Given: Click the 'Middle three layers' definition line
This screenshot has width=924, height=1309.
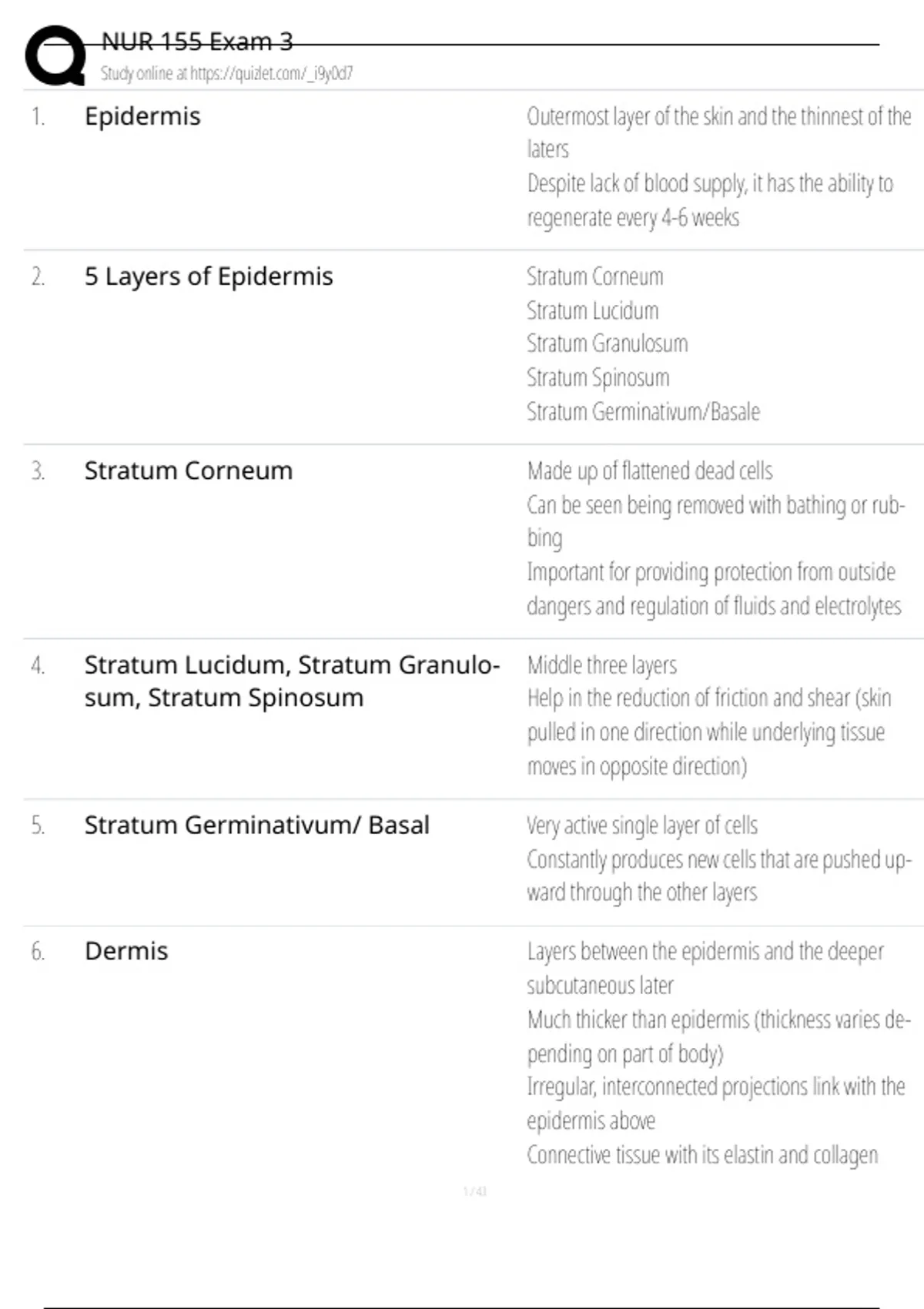Looking at the screenshot, I should point(602,665).
